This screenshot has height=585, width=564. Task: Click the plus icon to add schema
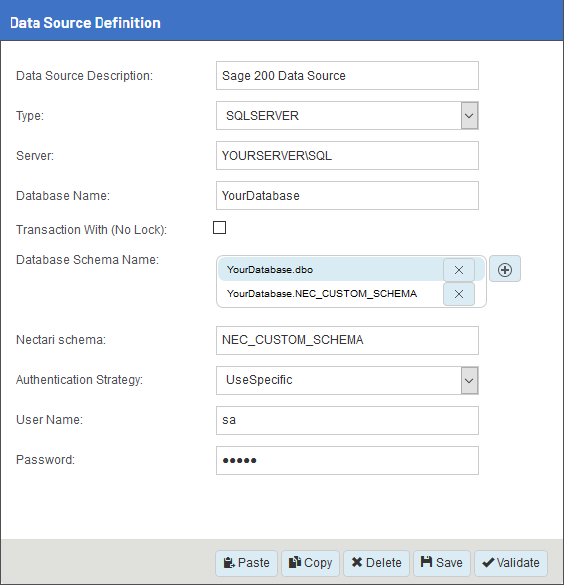click(505, 269)
